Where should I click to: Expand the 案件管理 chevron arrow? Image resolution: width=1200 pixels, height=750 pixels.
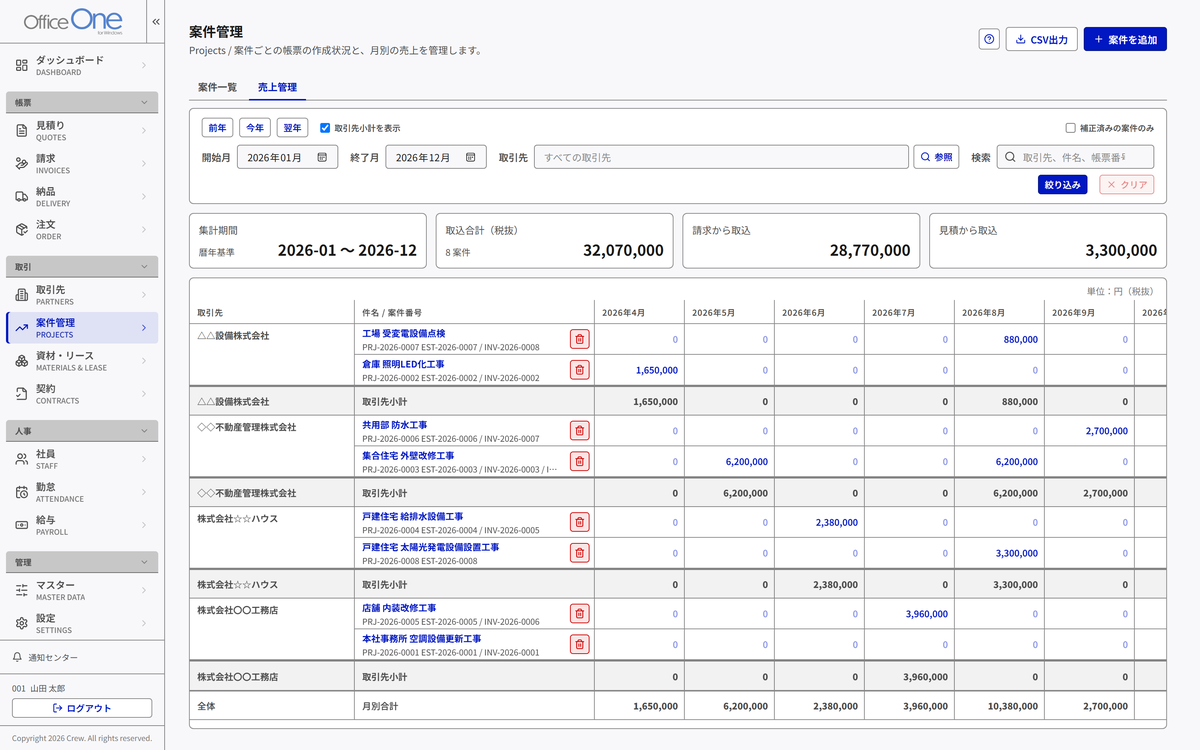pyautogui.click(x=143, y=327)
